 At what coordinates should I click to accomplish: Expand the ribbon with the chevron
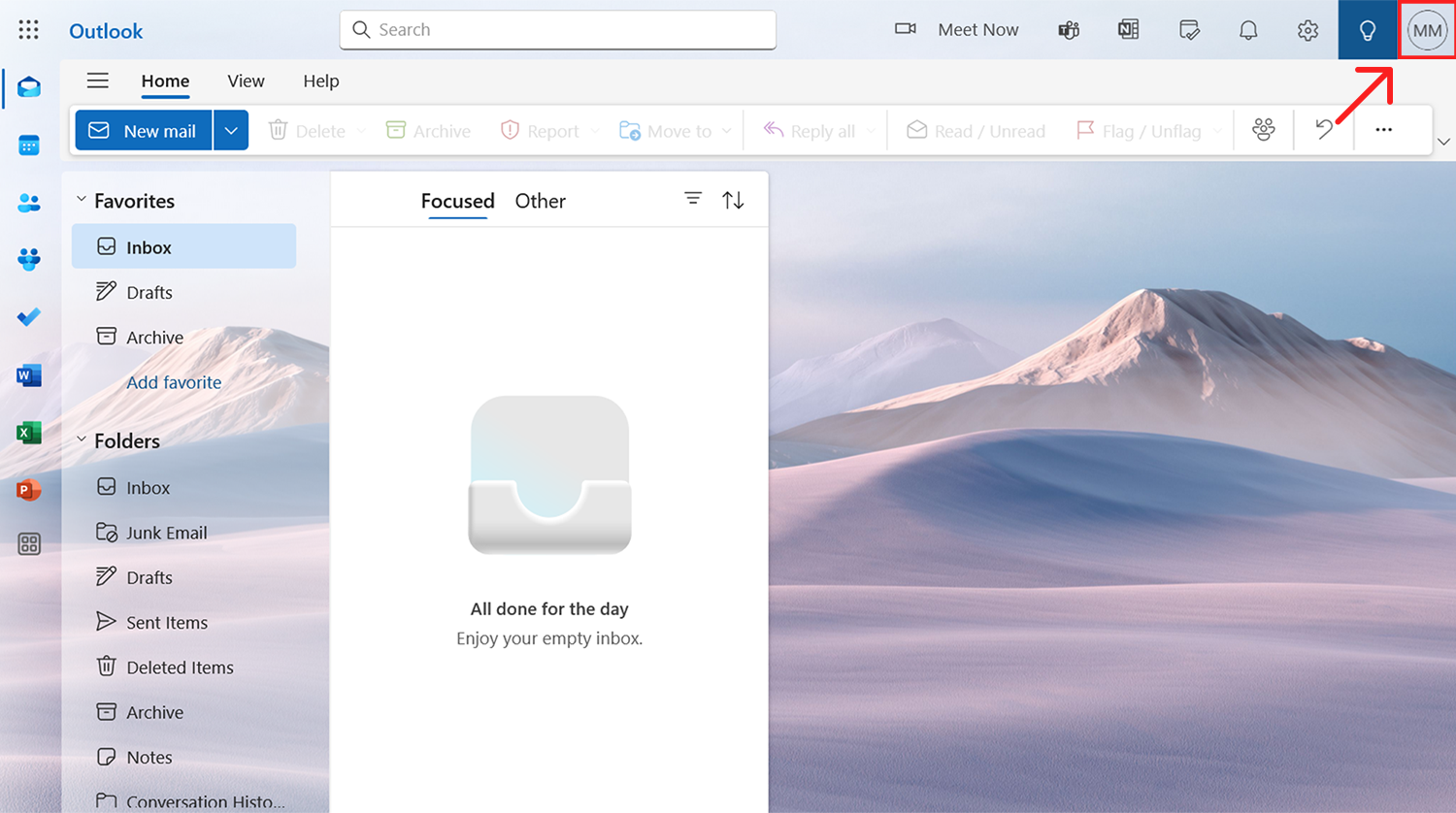tap(1443, 142)
